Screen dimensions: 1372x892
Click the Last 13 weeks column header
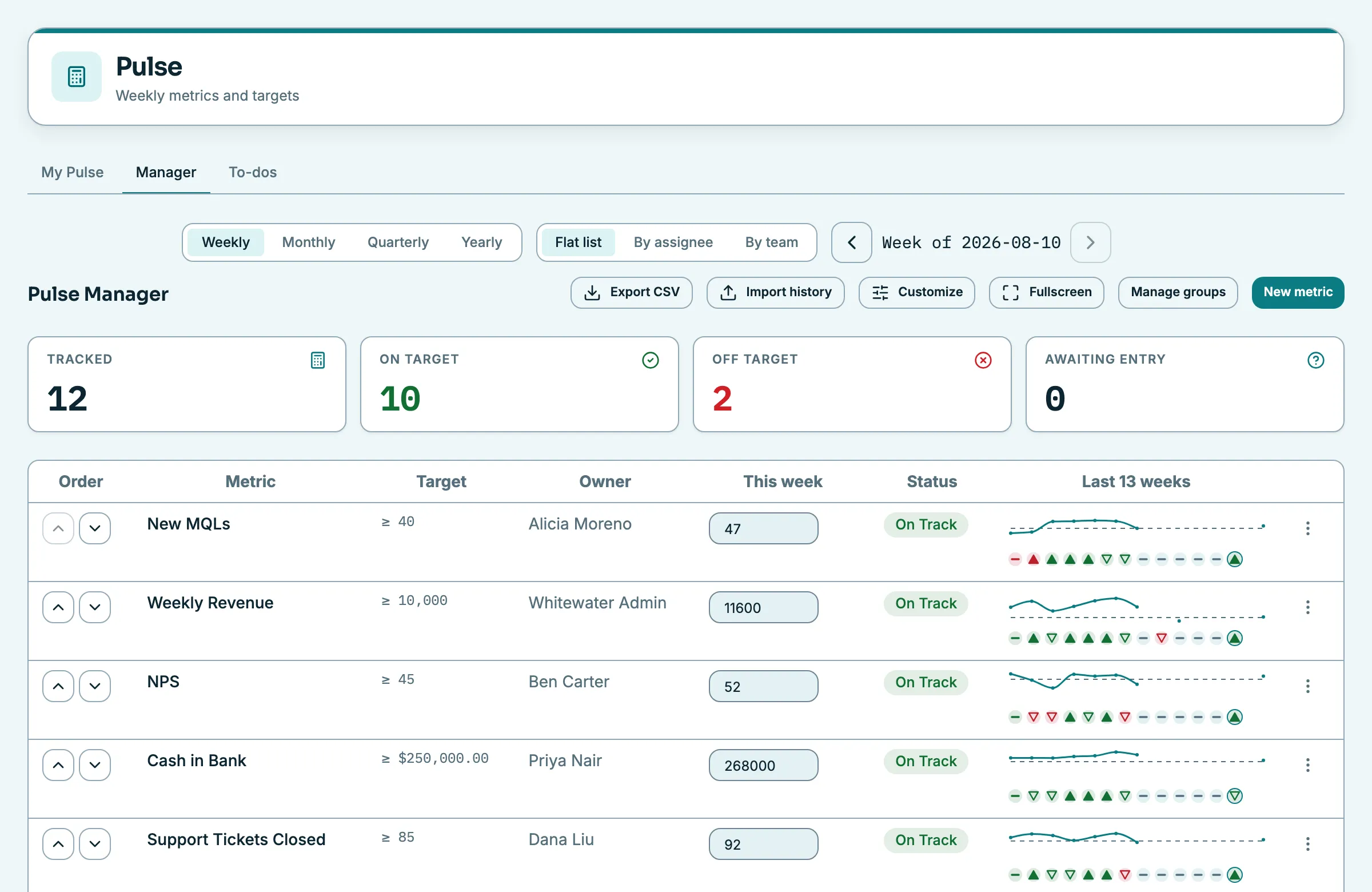click(x=1136, y=481)
